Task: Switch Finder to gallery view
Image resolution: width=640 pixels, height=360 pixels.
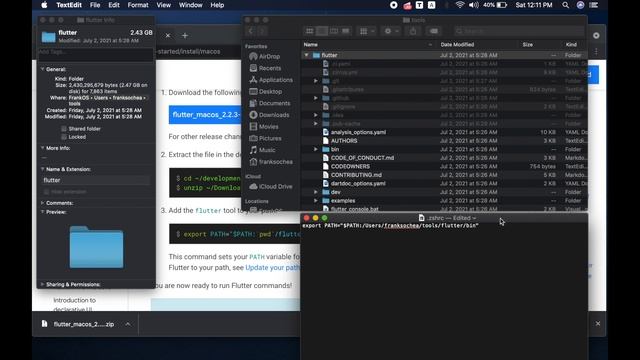Action: [346, 31]
